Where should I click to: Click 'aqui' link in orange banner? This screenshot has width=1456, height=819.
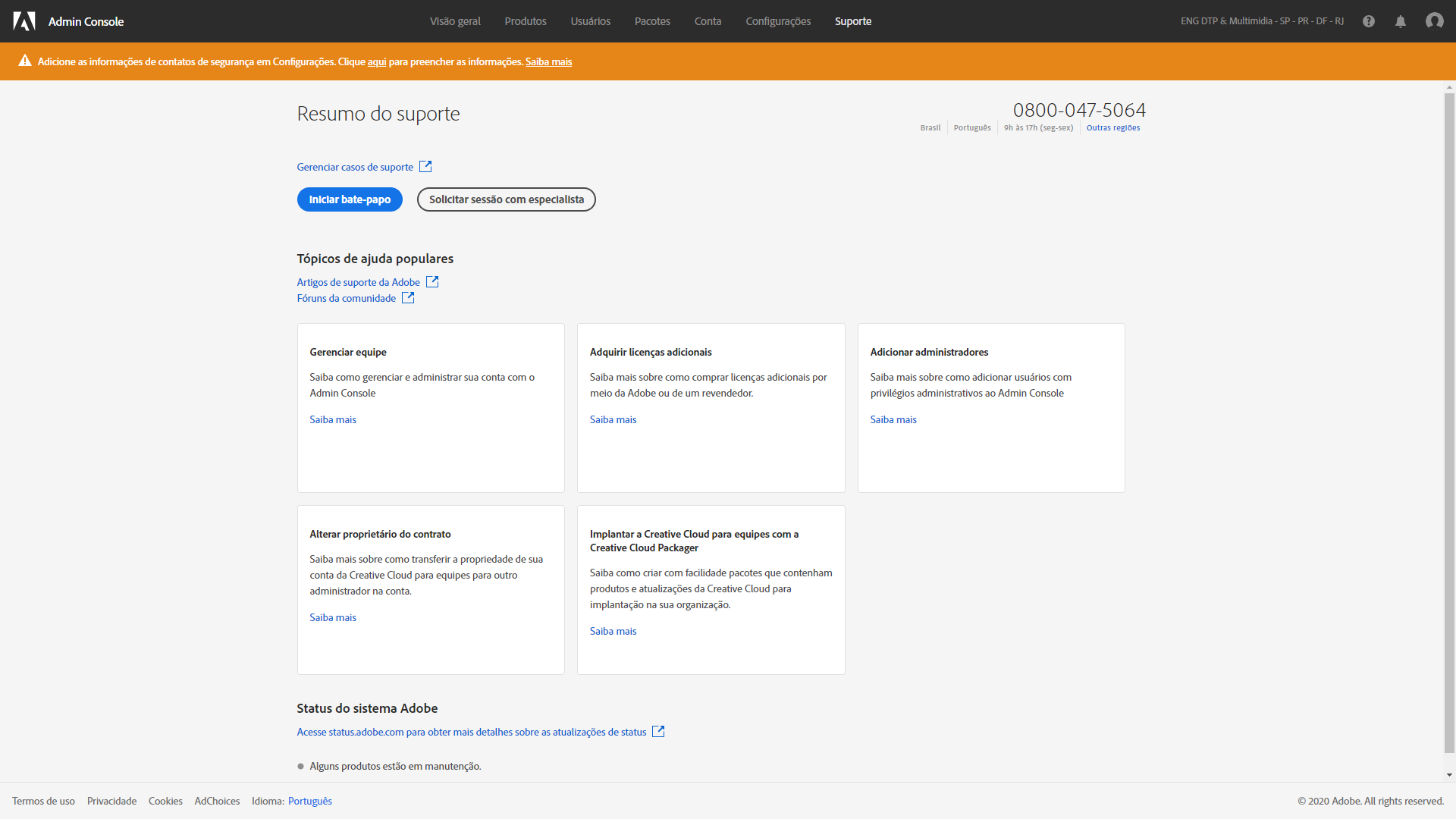[x=377, y=61]
